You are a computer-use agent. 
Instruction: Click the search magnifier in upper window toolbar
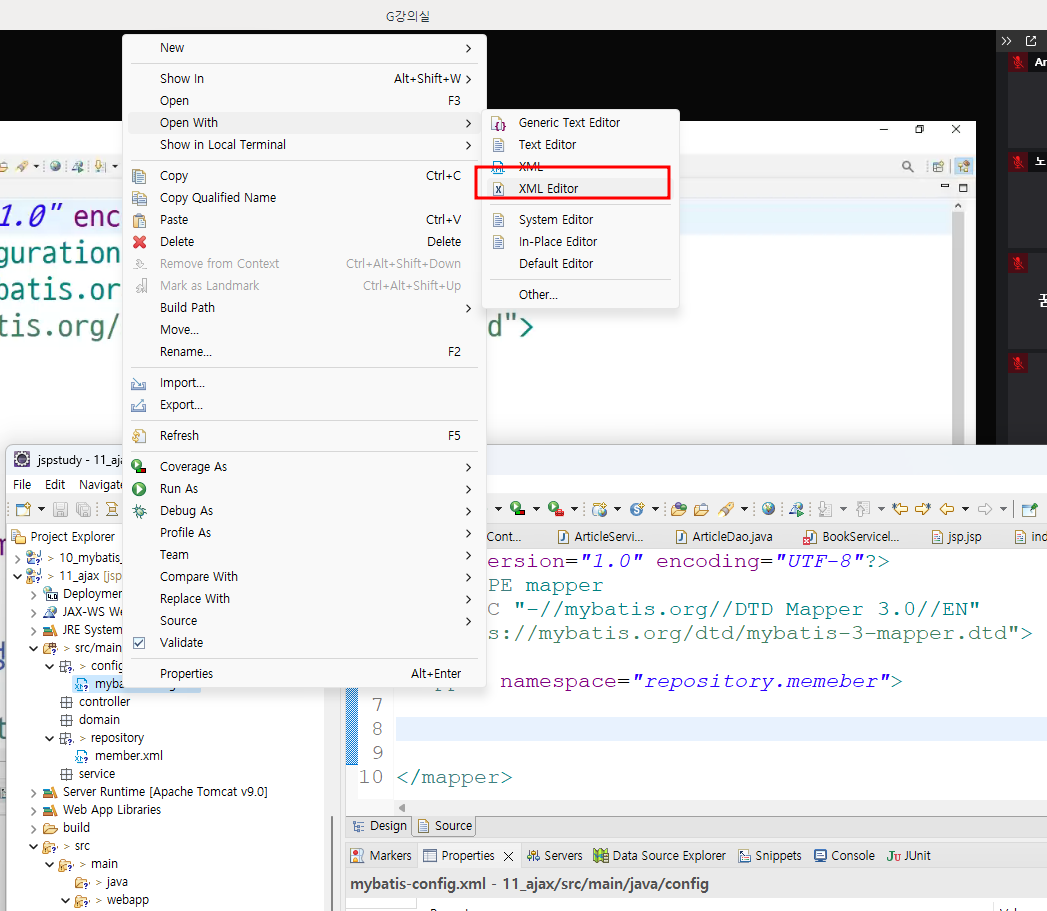tap(907, 166)
